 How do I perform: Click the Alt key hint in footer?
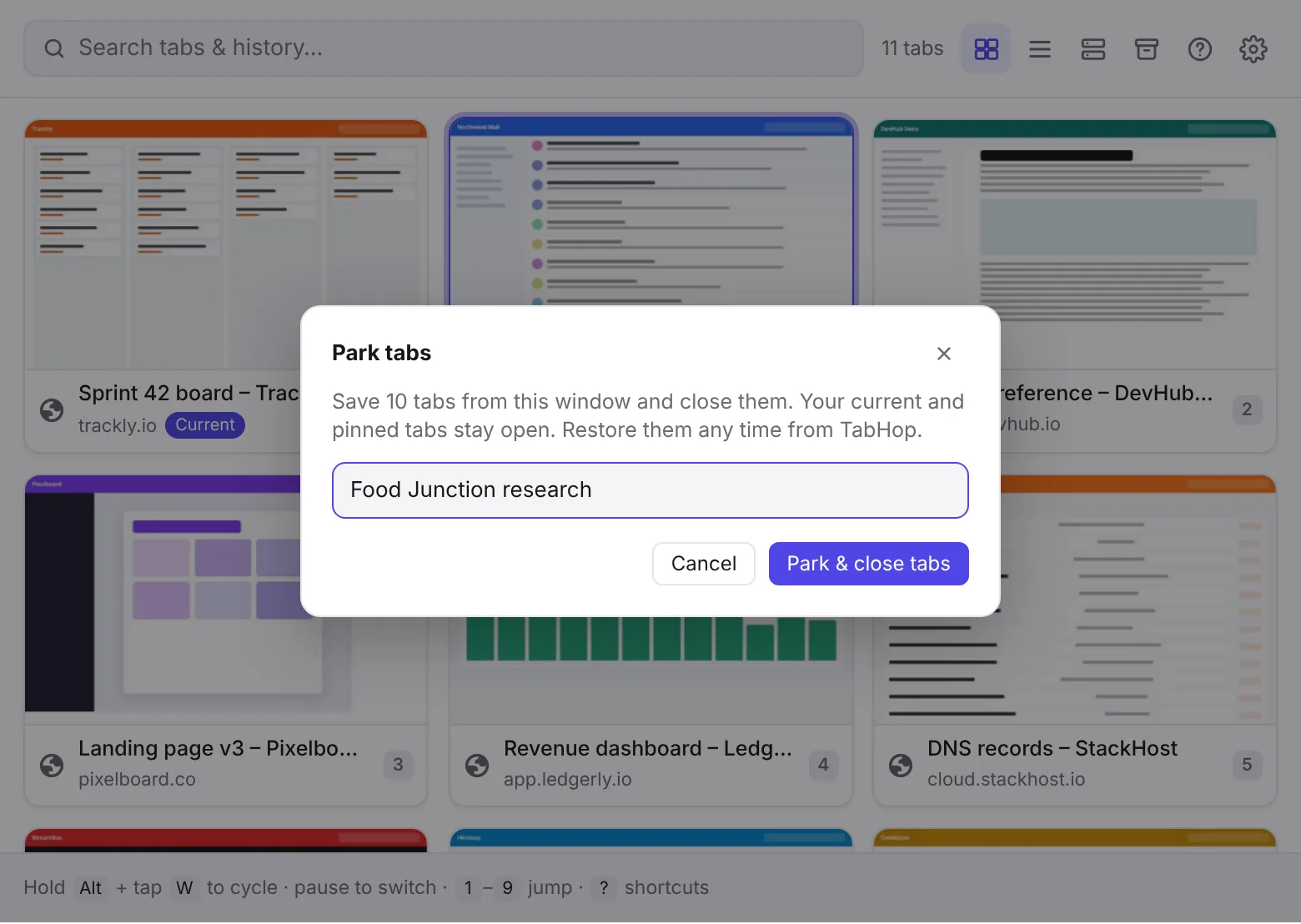pyautogui.click(x=91, y=888)
